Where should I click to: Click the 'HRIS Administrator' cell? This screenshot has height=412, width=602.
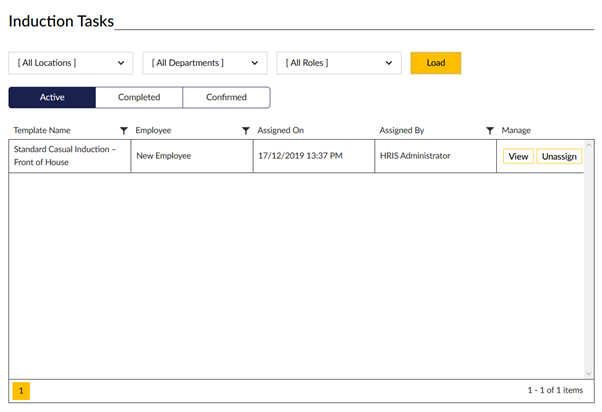(435, 156)
